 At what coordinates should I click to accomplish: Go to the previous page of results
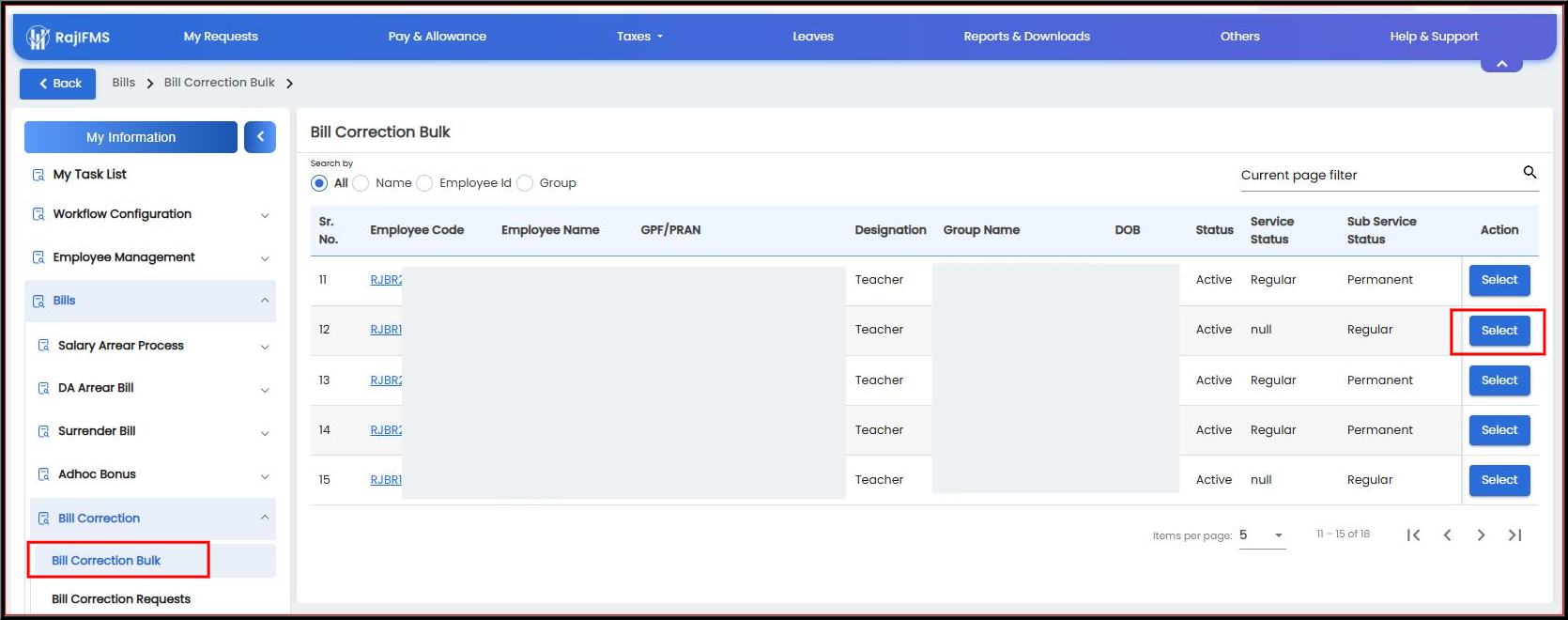1447,535
